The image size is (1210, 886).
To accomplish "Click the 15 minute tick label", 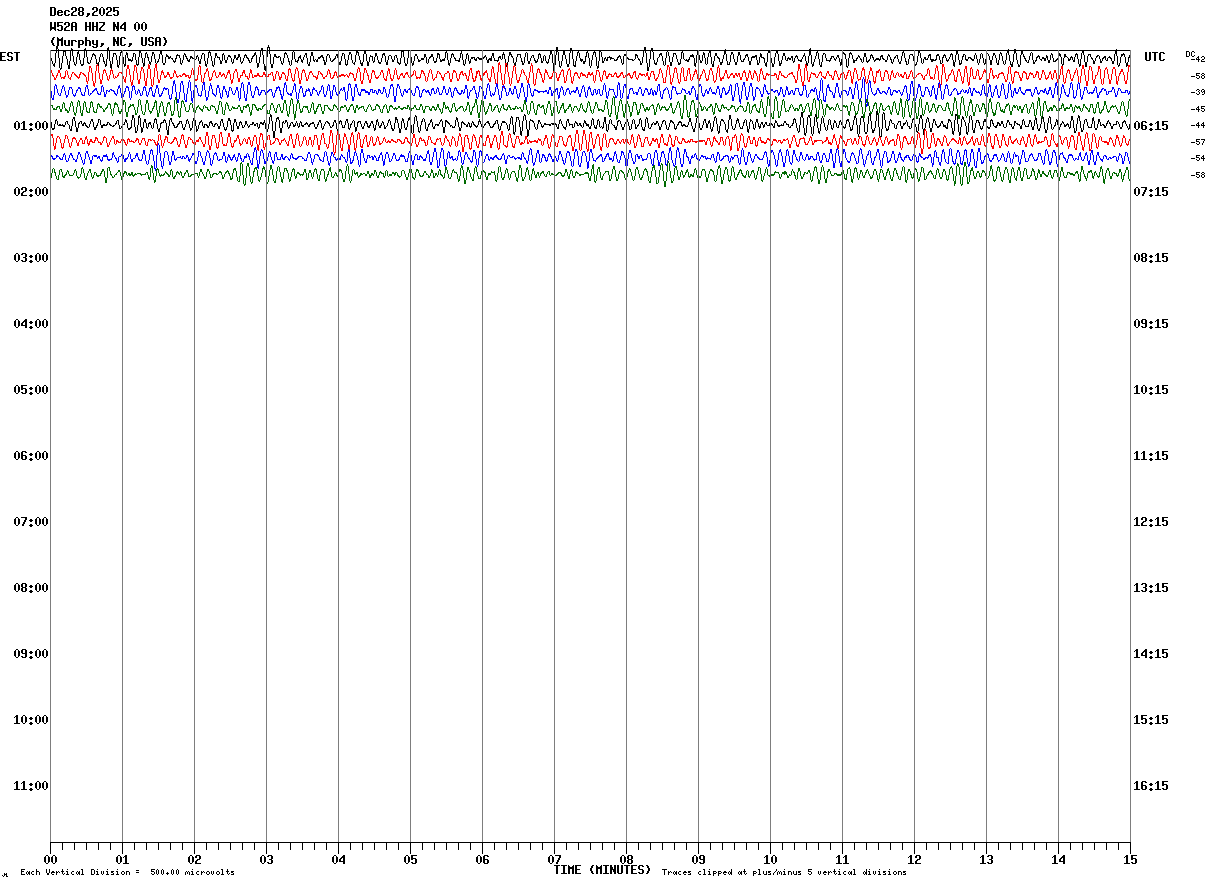I will pos(1130,859).
